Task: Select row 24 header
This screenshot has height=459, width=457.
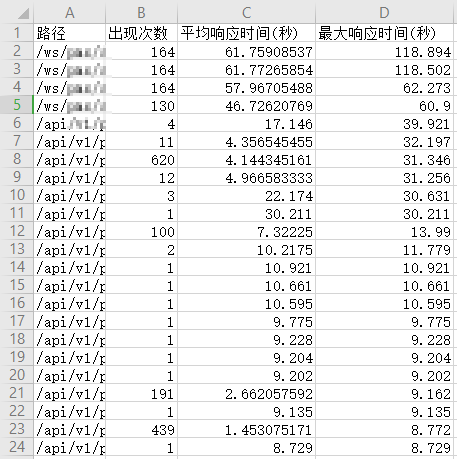Action: pyautogui.click(x=17, y=447)
